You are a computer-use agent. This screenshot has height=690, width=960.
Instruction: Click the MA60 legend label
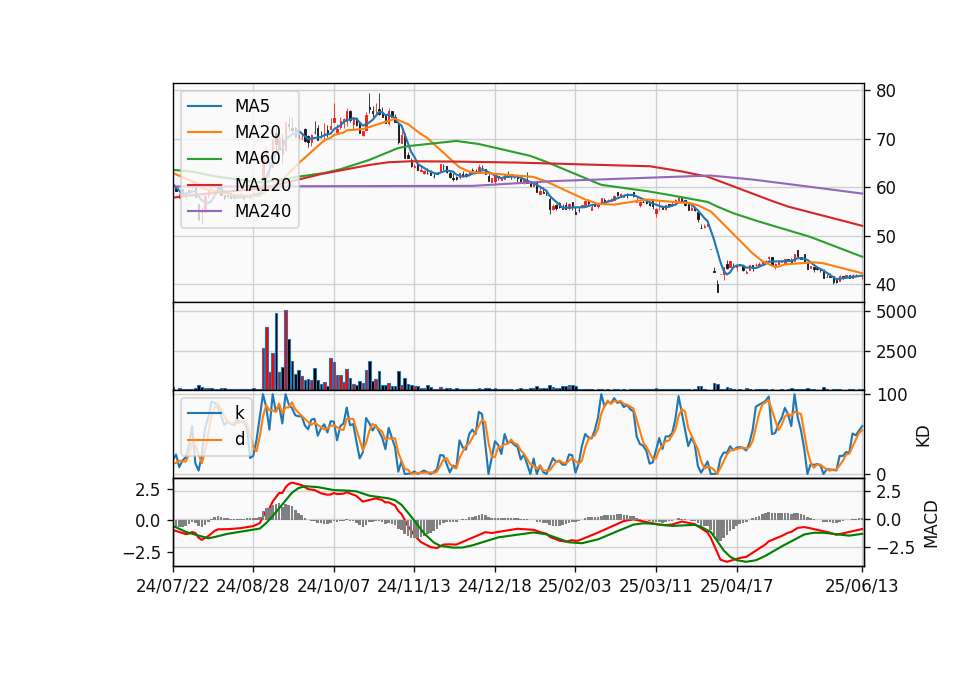(x=257, y=158)
